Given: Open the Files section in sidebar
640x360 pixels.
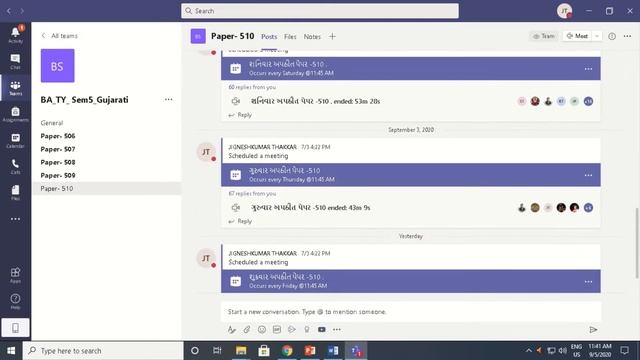Looking at the screenshot, I should click(x=16, y=193).
